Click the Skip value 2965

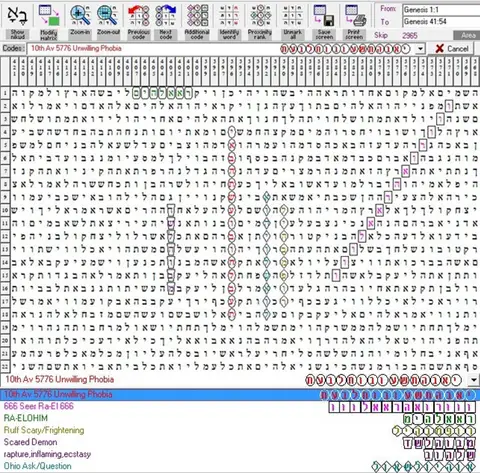[x=410, y=36]
